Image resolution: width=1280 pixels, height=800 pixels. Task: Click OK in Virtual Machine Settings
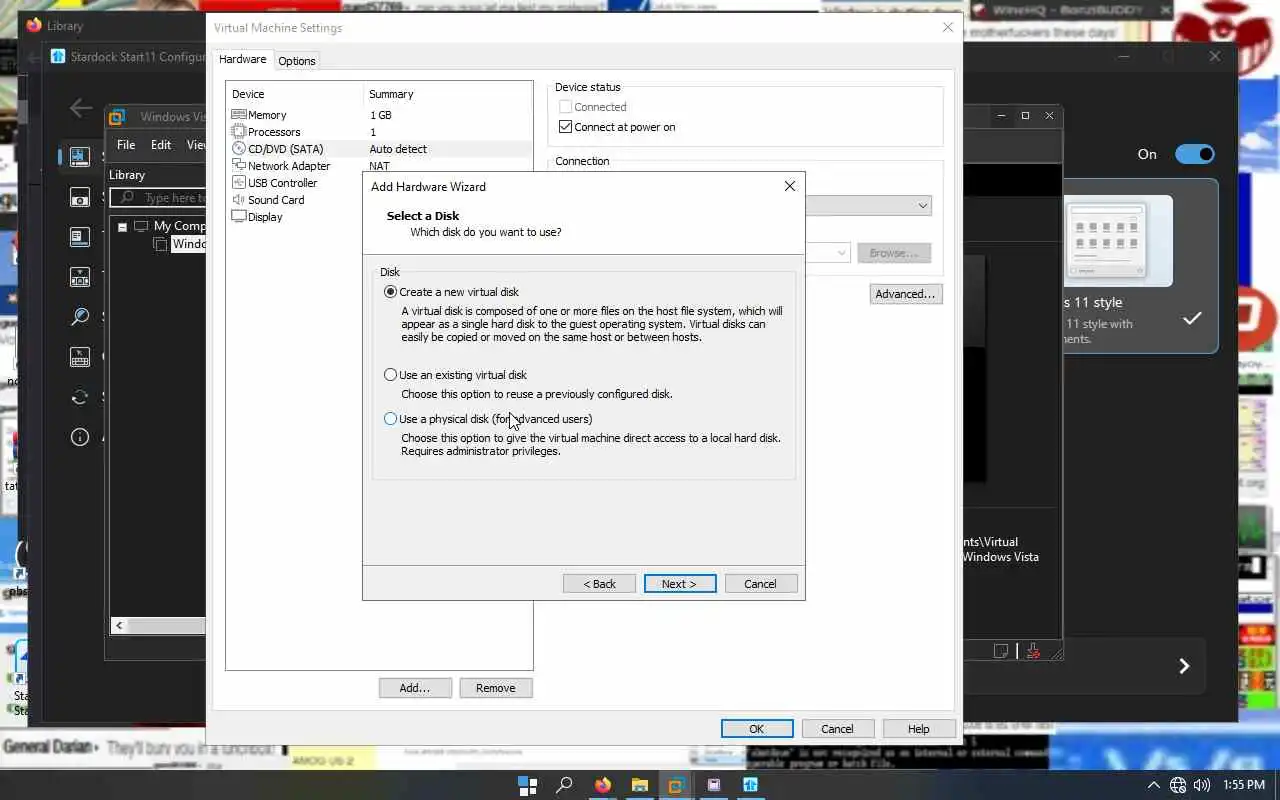click(x=757, y=729)
